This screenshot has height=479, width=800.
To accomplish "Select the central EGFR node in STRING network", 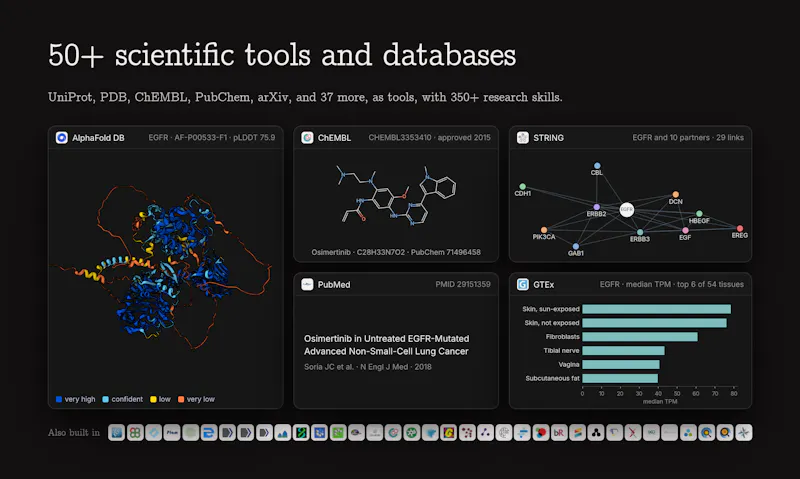I will point(627,210).
